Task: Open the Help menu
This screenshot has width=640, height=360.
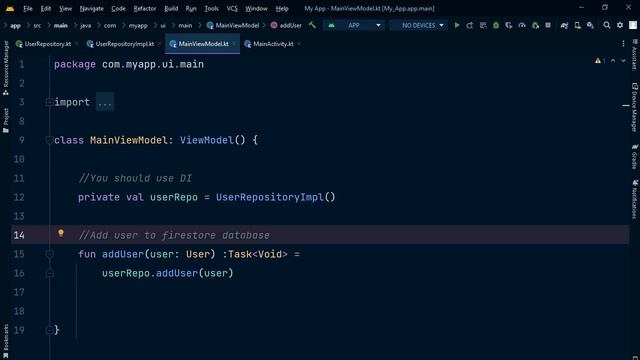Action: click(282, 8)
